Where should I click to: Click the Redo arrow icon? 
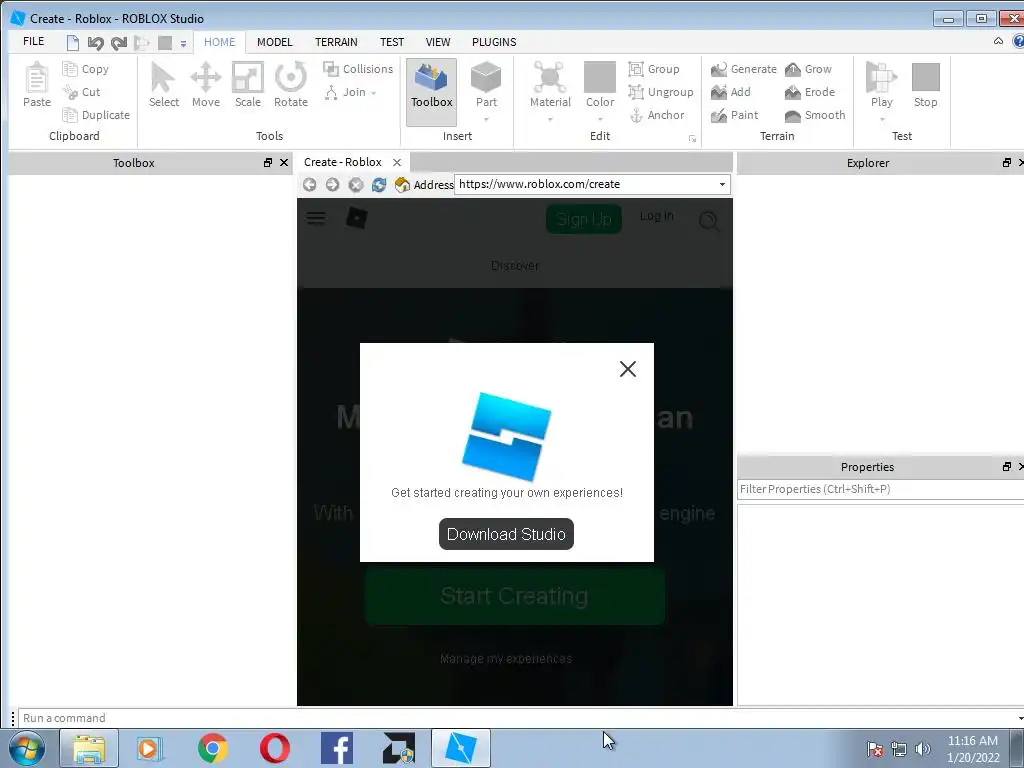118,43
